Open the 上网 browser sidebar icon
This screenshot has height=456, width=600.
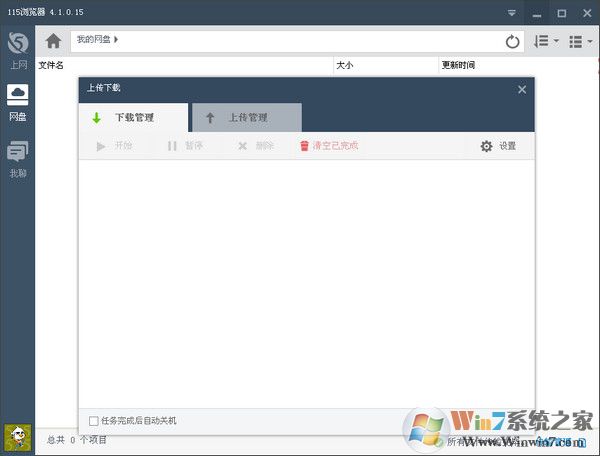click(18, 50)
